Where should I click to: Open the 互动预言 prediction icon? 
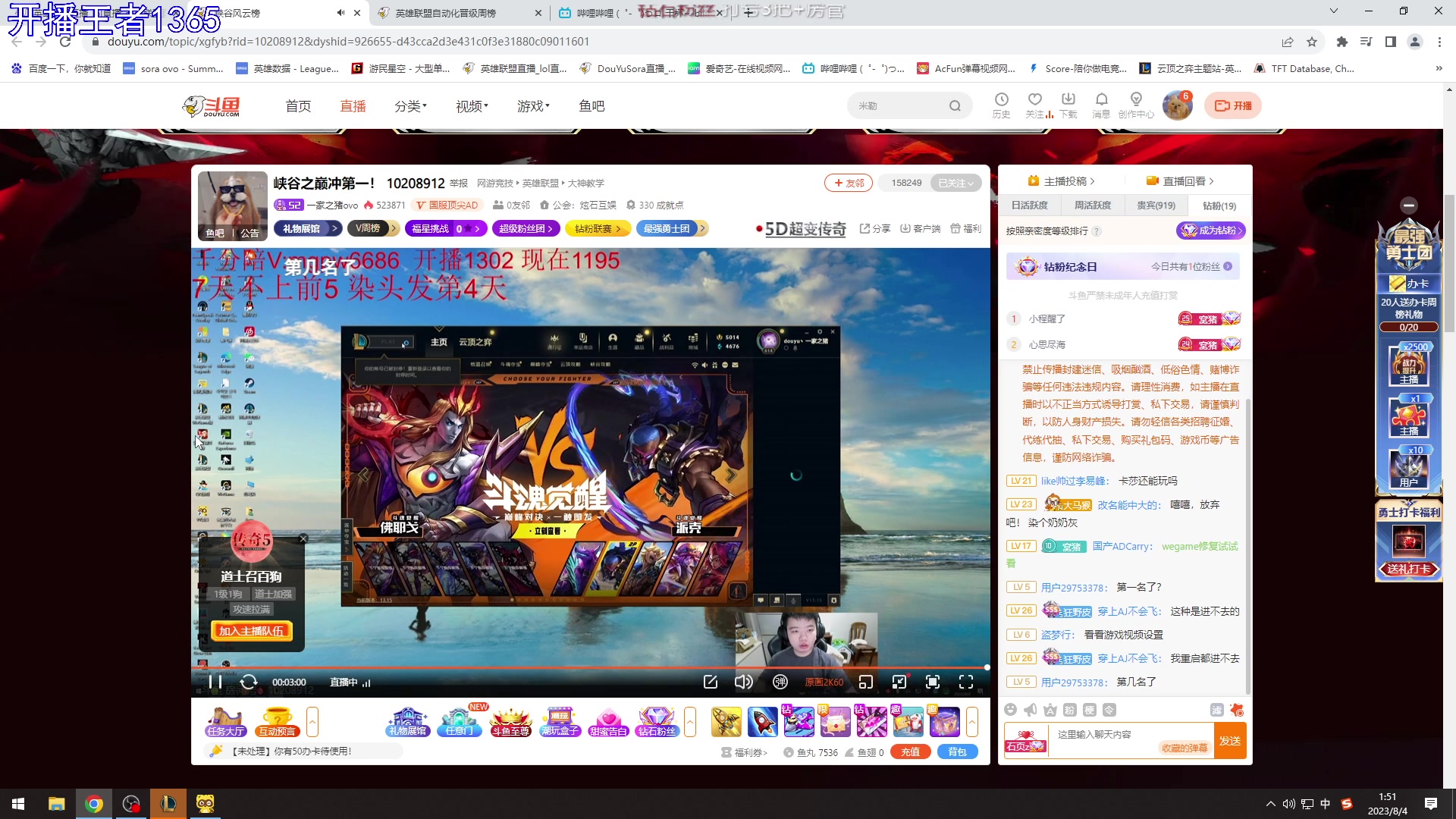tap(277, 722)
